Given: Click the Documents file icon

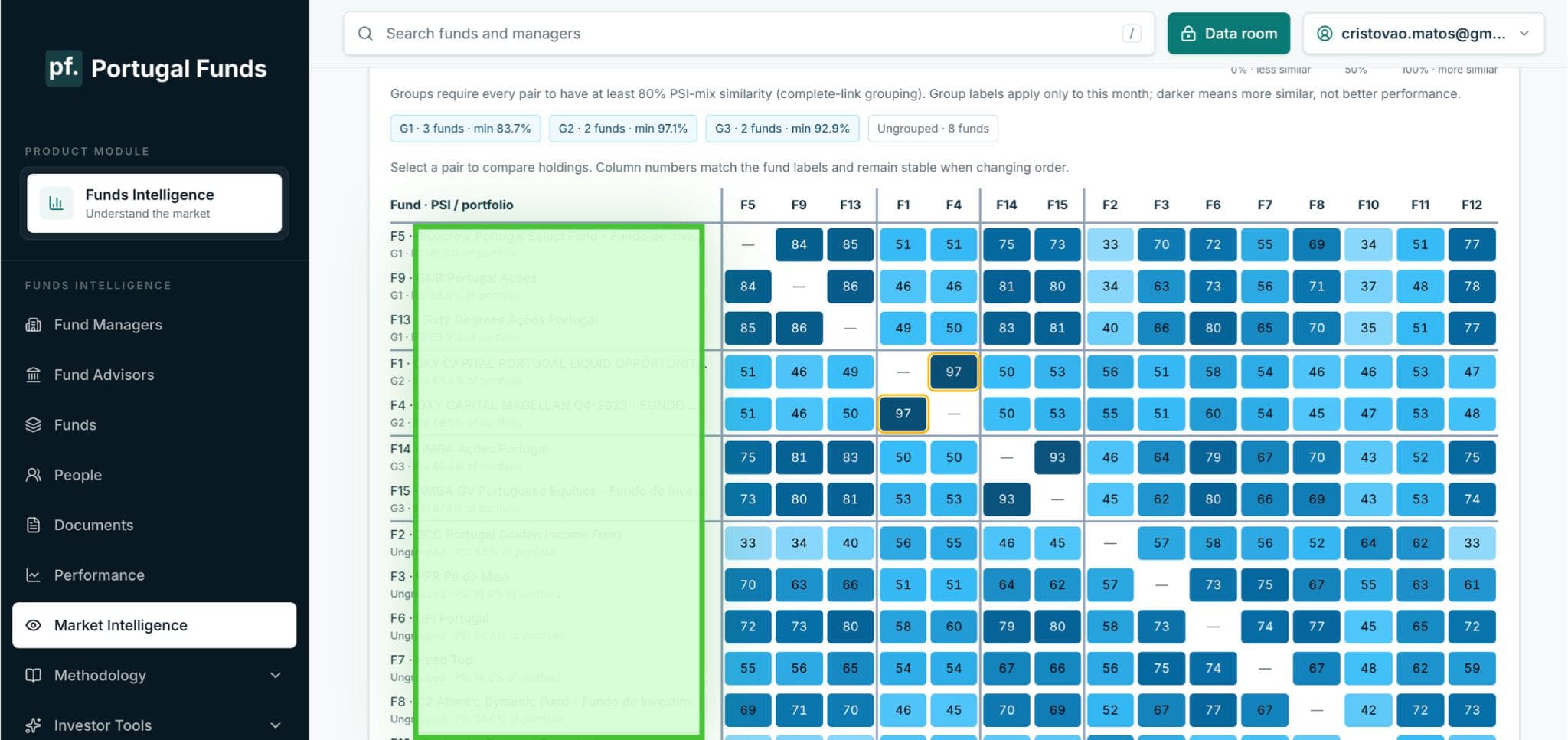Looking at the screenshot, I should coord(33,525).
